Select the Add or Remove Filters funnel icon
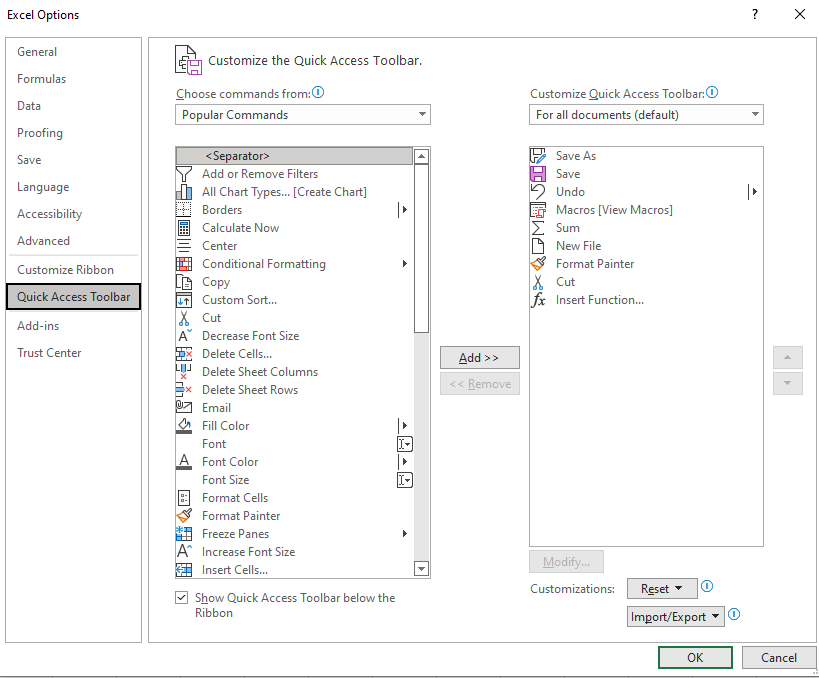 [x=184, y=174]
